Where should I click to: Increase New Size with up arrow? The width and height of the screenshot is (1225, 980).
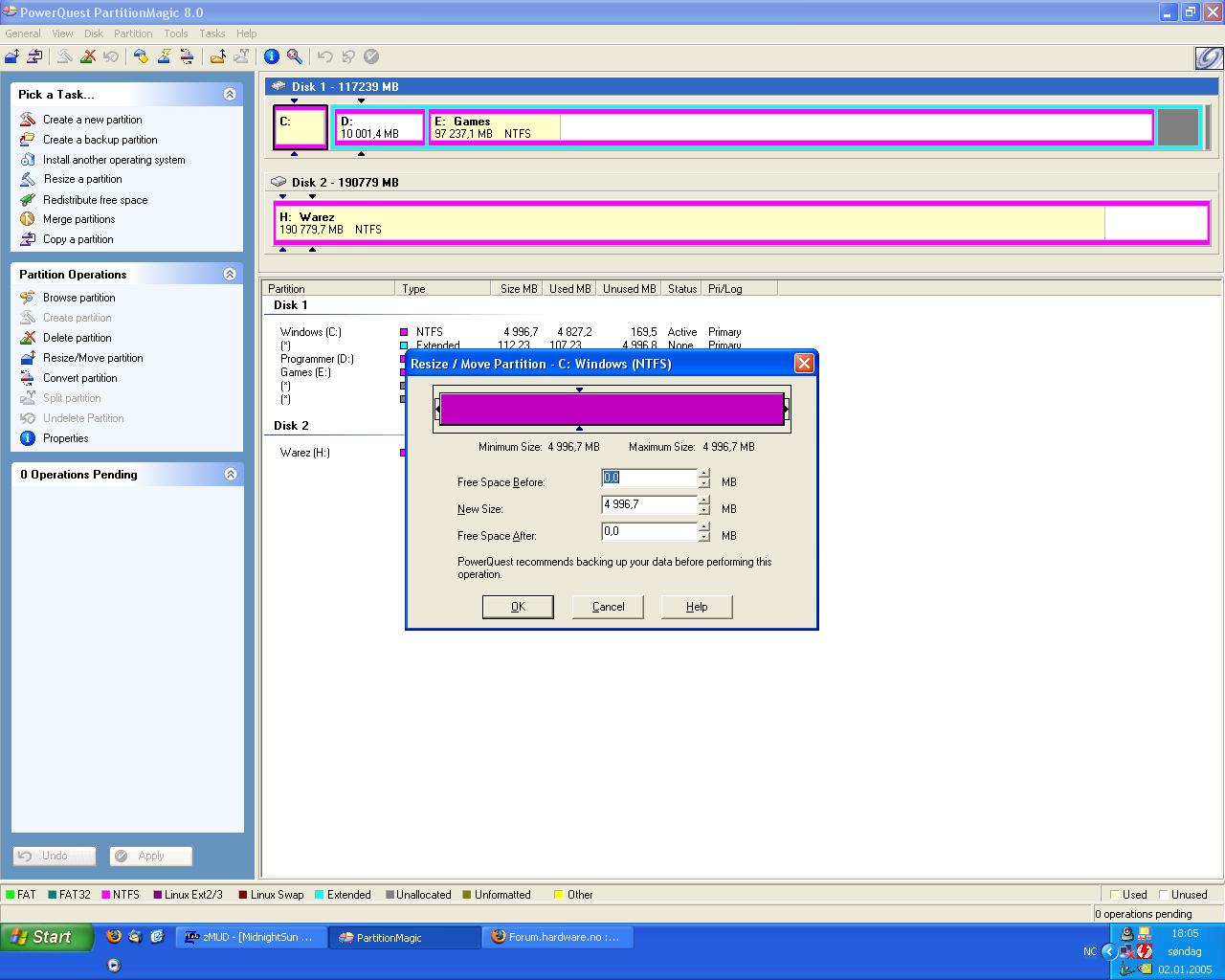tap(704, 500)
